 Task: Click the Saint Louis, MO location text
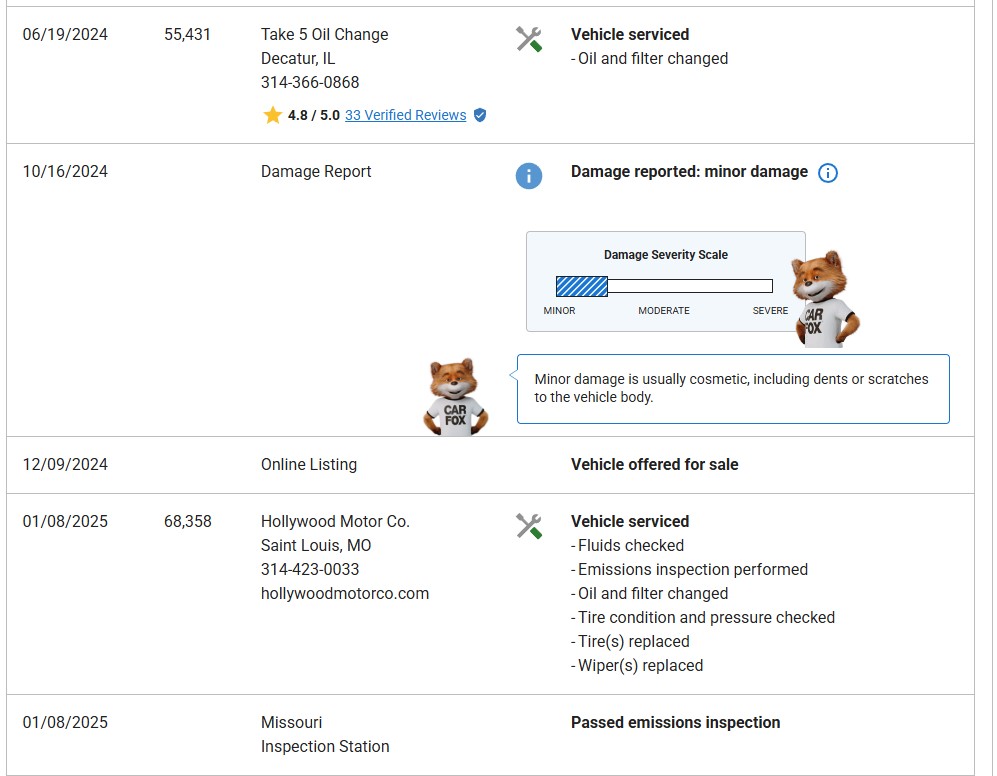point(316,546)
